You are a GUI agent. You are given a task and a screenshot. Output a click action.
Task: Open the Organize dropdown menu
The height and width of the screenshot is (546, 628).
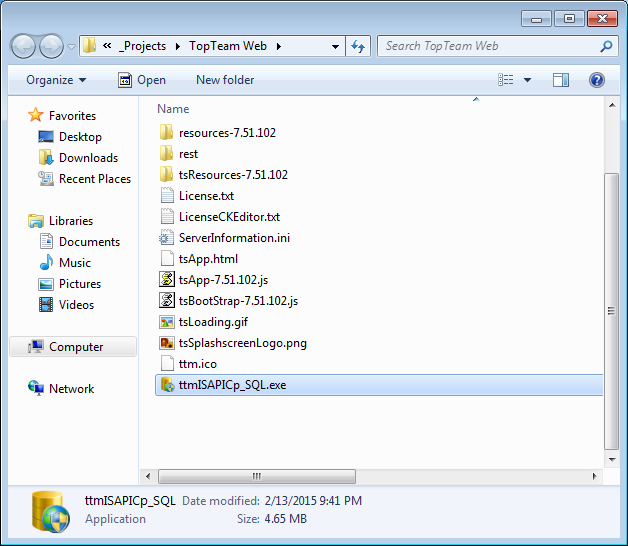[56, 80]
